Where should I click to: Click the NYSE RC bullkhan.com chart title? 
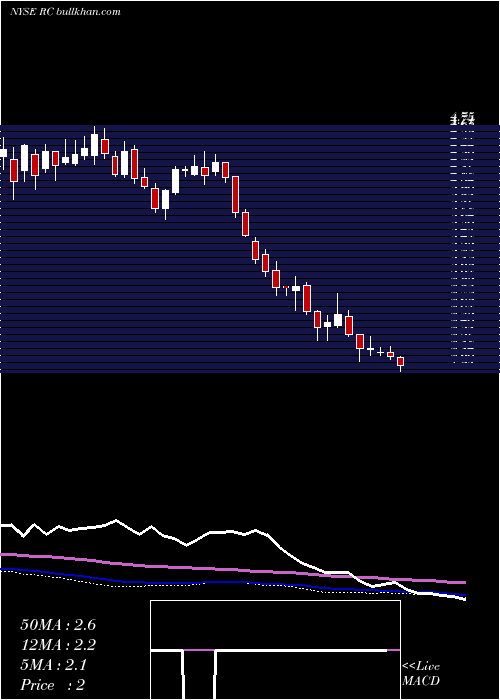pos(65,12)
